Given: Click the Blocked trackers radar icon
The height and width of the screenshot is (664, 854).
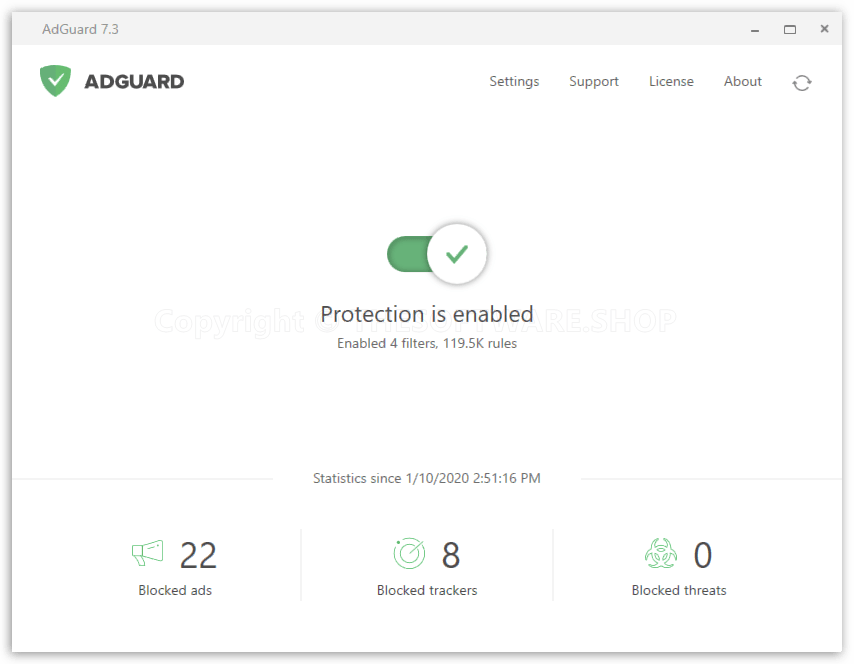Looking at the screenshot, I should click(x=409, y=553).
